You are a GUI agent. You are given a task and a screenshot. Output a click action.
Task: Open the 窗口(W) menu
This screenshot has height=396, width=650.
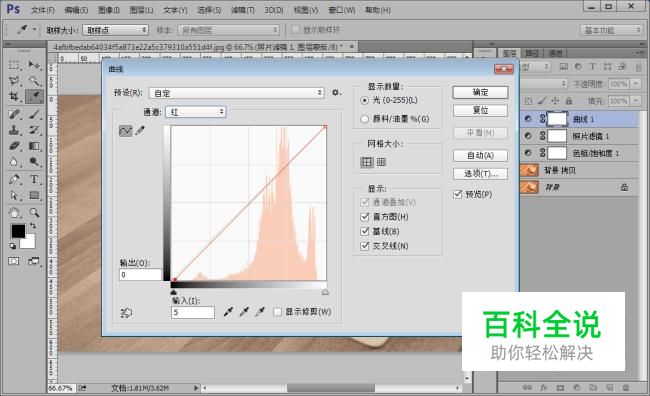[342, 10]
